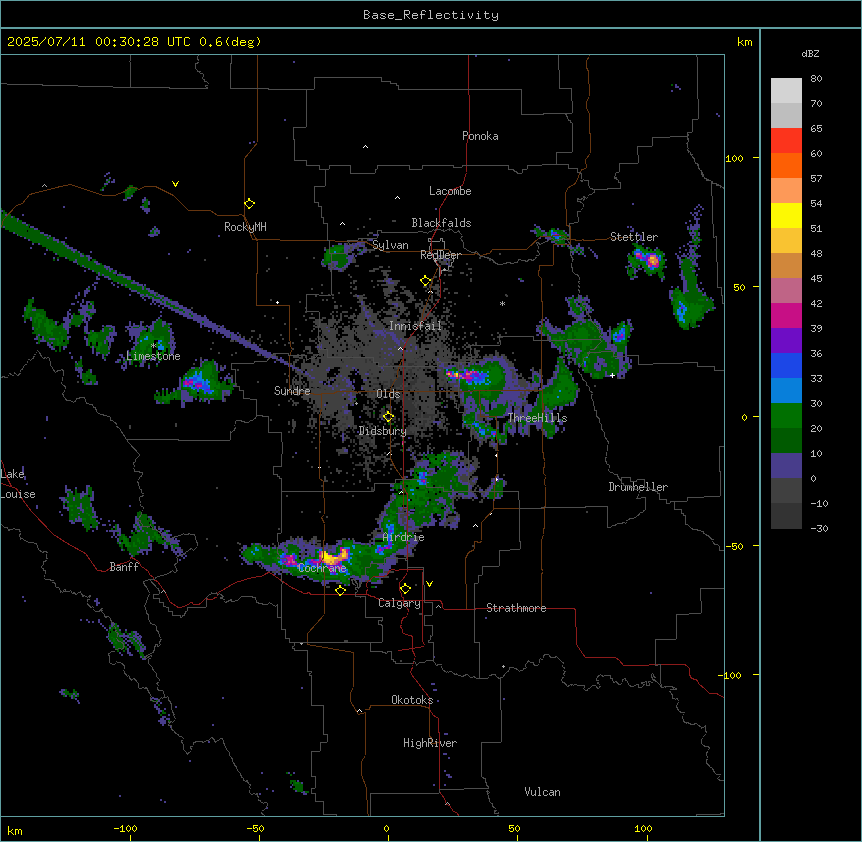The image size is (862, 842).
Task: Click the Calgary city label
Action: coord(399,603)
